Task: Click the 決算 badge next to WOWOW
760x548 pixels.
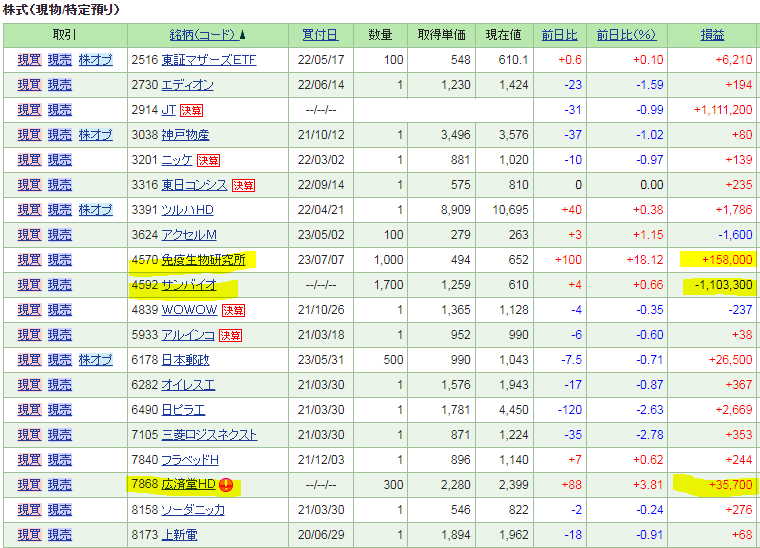Action: (233, 311)
